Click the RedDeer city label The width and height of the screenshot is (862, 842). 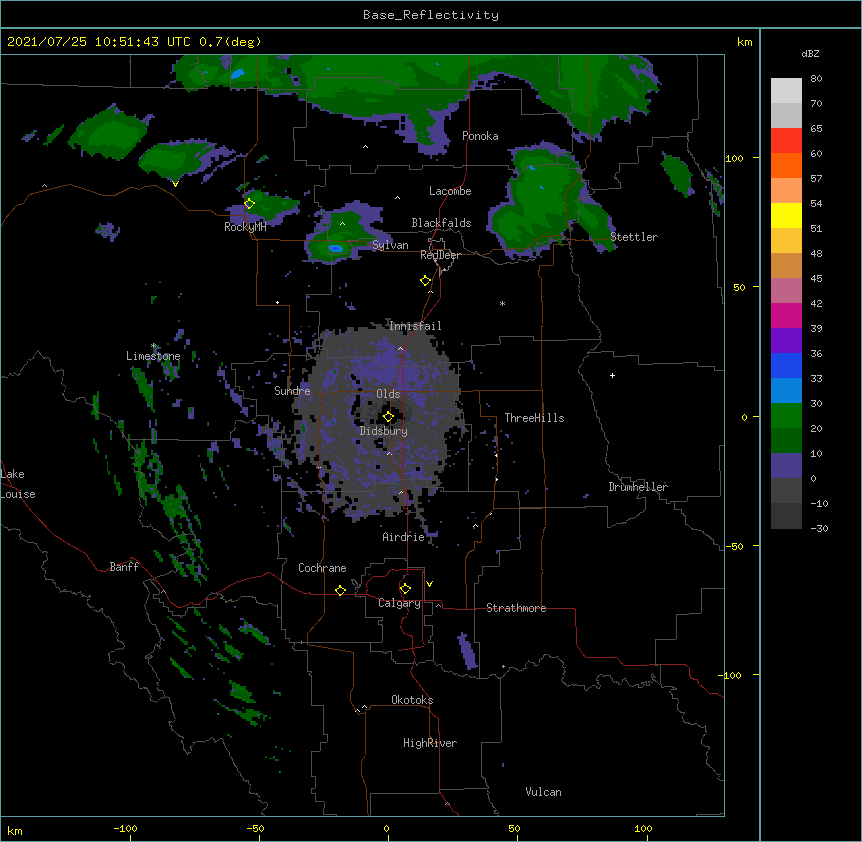pyautogui.click(x=440, y=255)
